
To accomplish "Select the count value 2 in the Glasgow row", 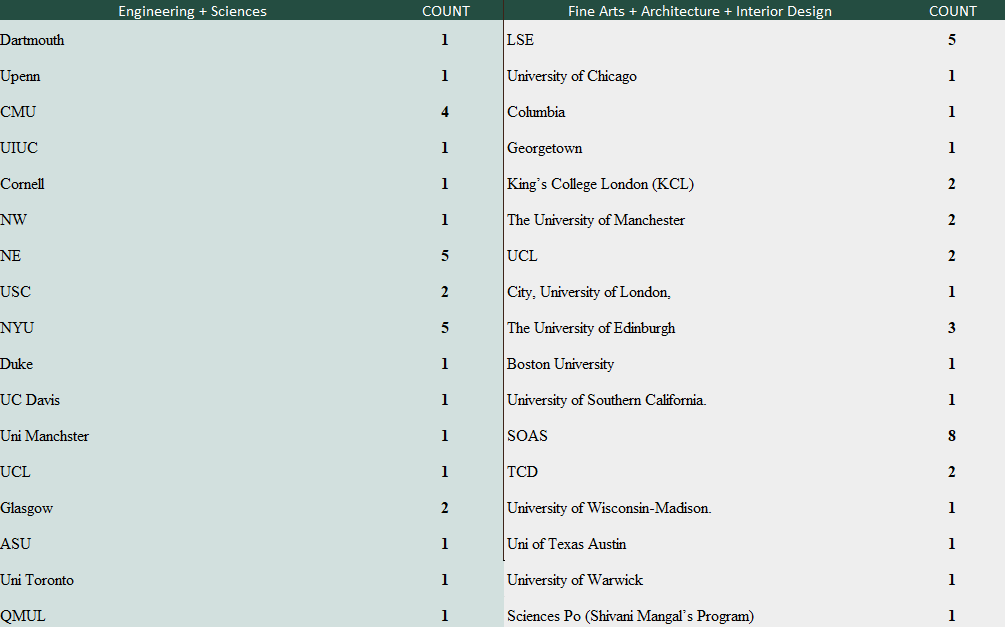I will point(445,508).
